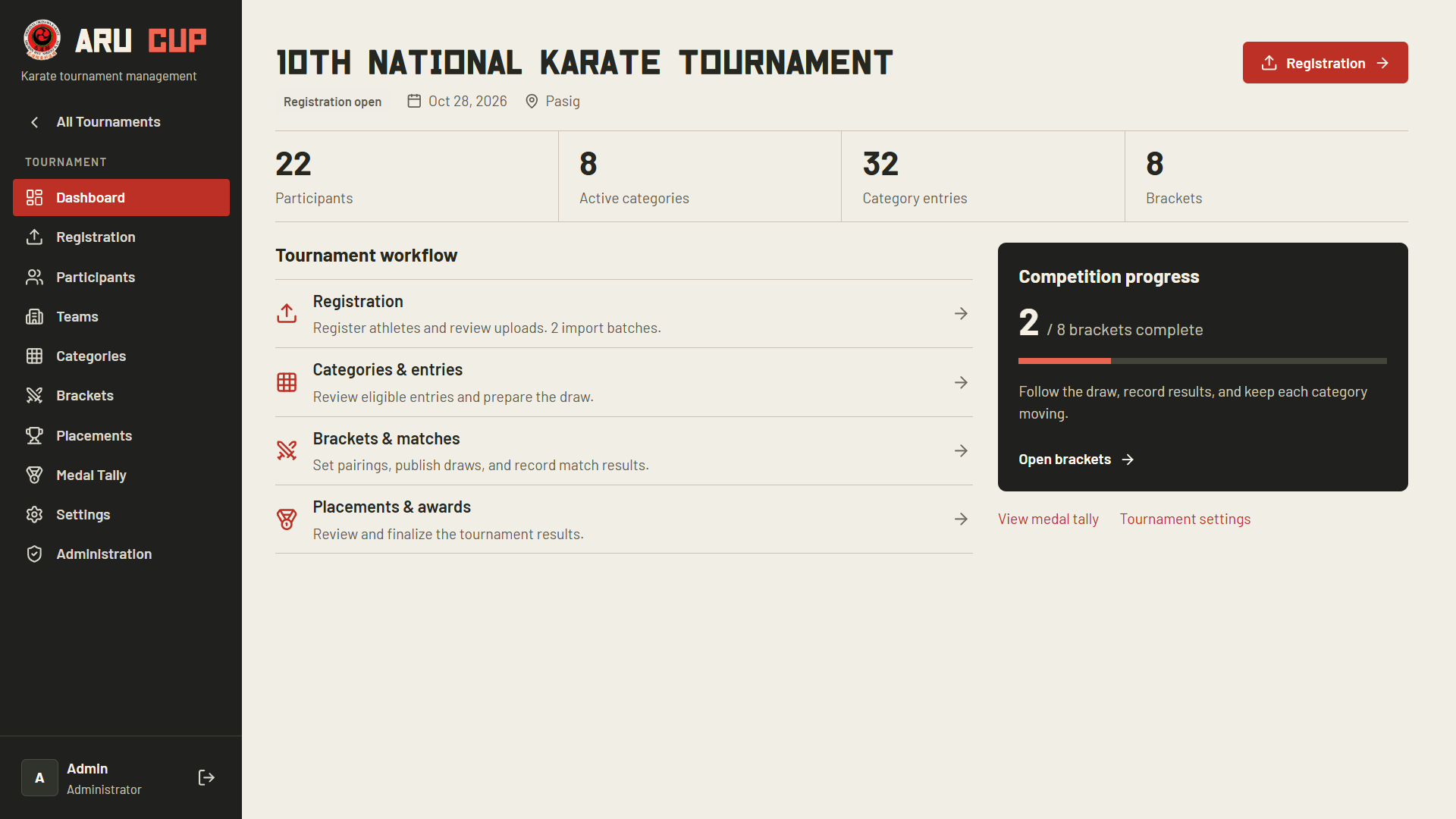This screenshot has height=819, width=1456.
Task: Click the Oct 28, 2026 date text
Action: 467,102
